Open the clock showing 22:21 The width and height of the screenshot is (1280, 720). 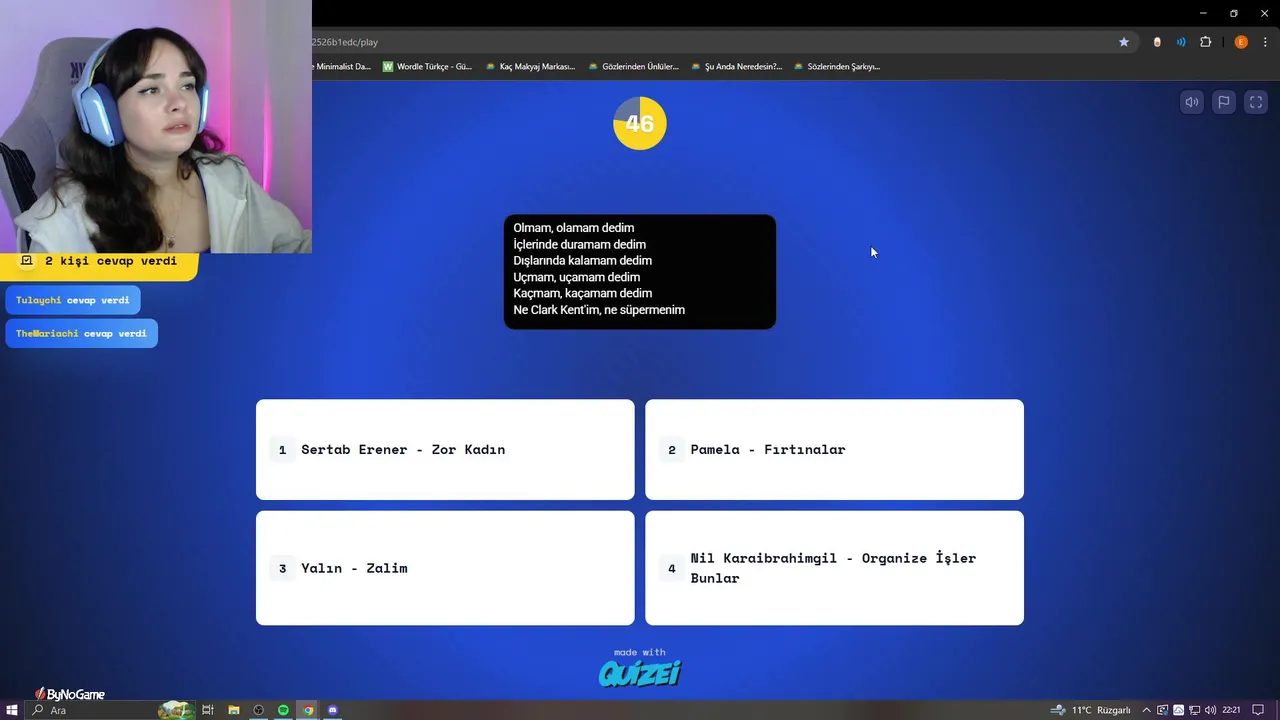pyautogui.click(x=1231, y=710)
